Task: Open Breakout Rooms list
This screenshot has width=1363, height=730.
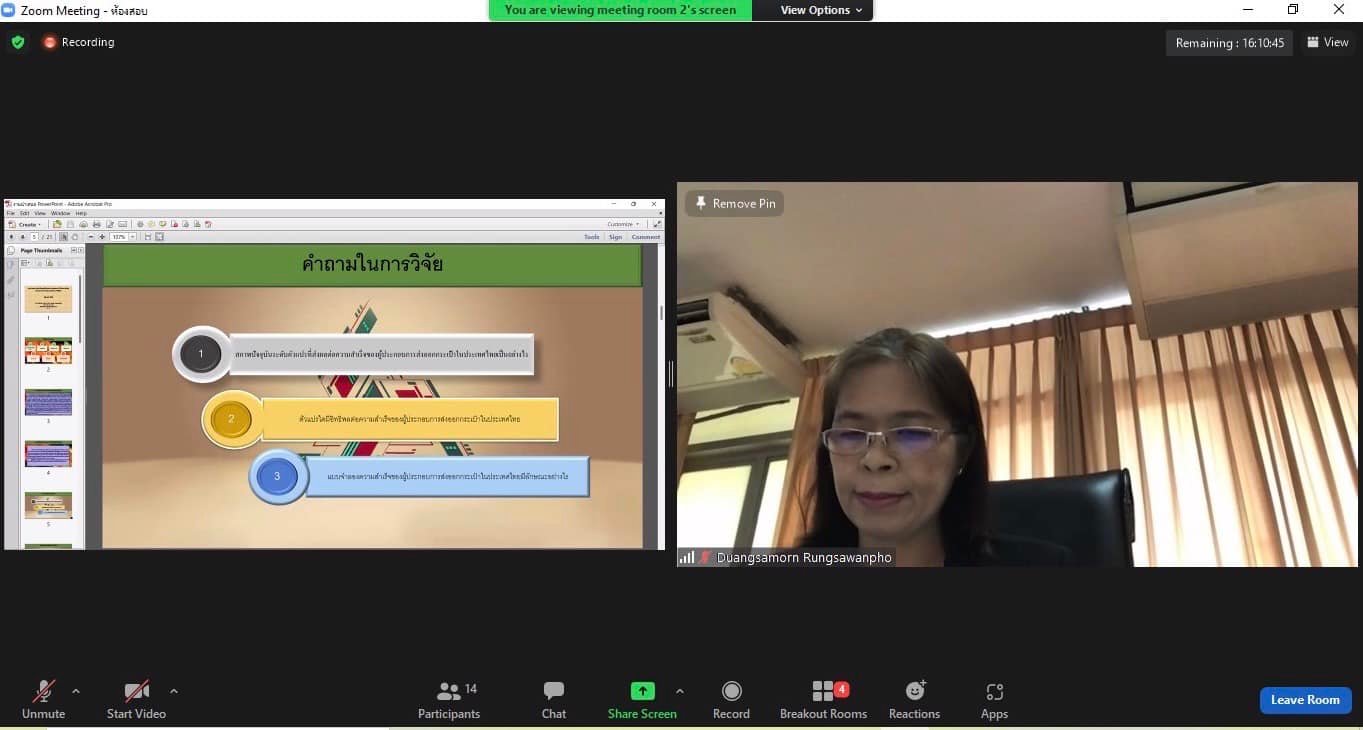Action: (823, 700)
